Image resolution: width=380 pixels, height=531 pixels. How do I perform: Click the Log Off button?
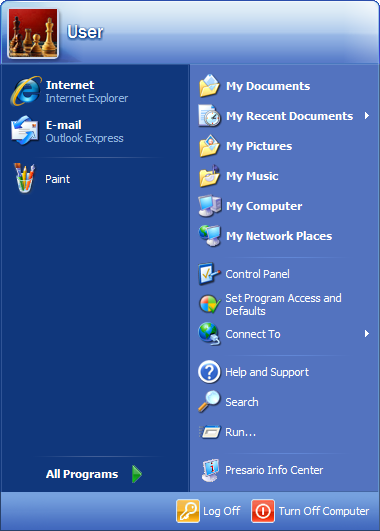coord(209,511)
